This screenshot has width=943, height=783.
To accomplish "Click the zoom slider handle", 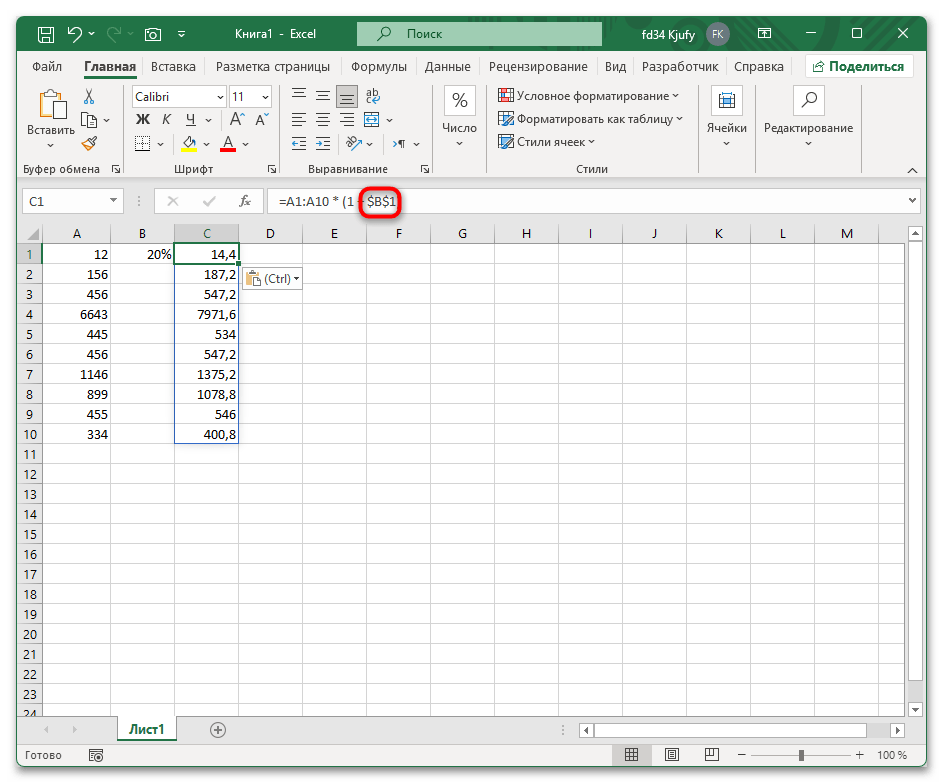I will point(801,755).
